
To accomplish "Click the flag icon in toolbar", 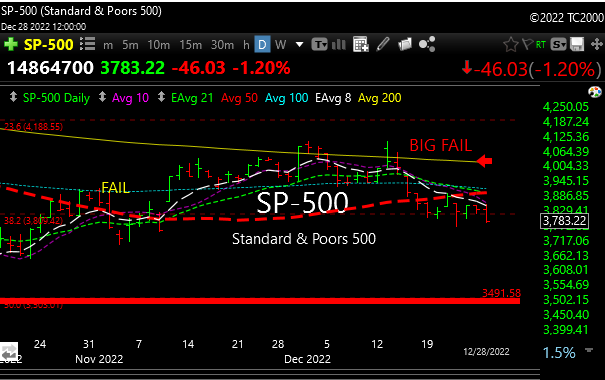I will pos(527,44).
